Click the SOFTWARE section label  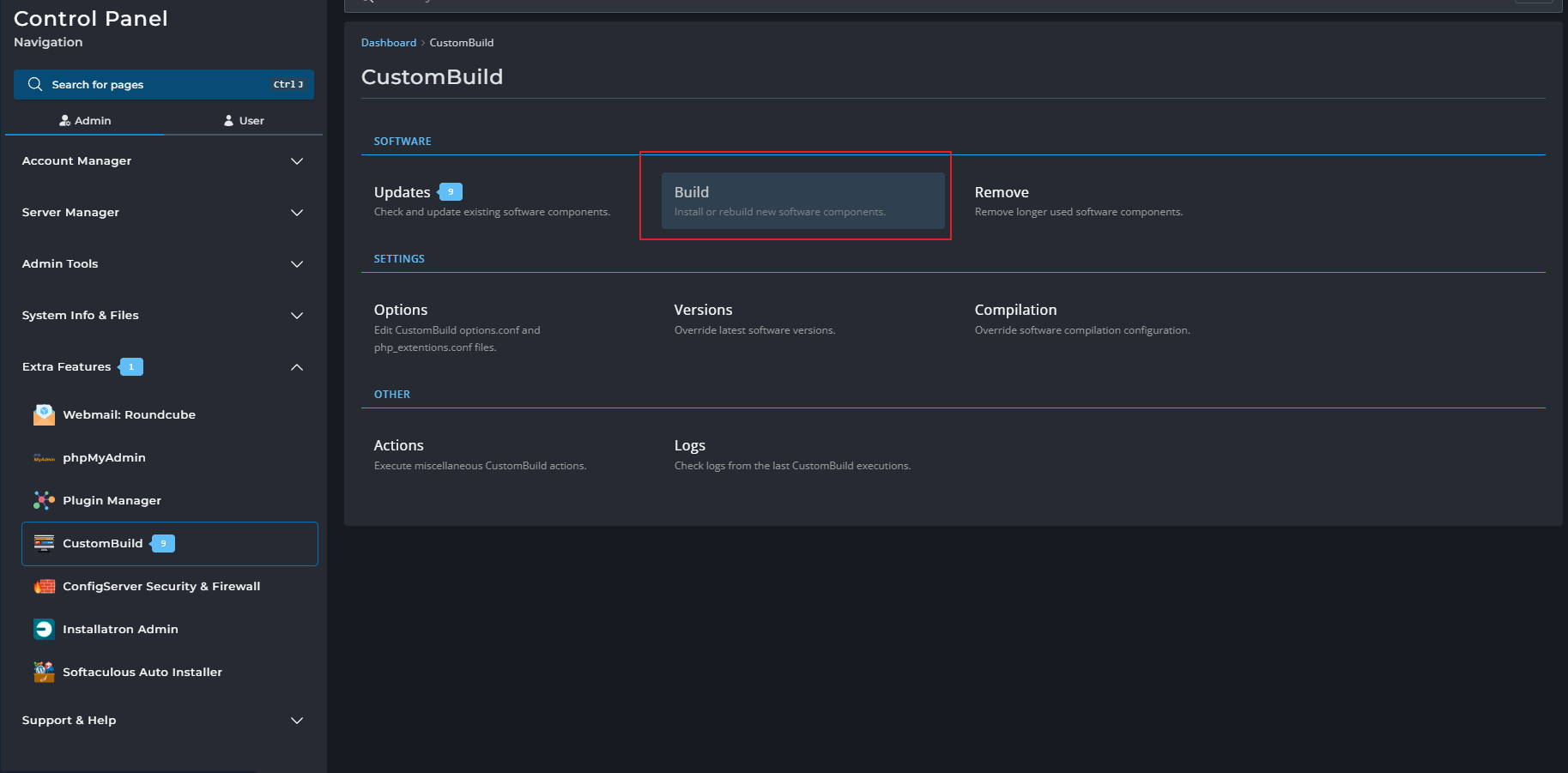(x=403, y=142)
